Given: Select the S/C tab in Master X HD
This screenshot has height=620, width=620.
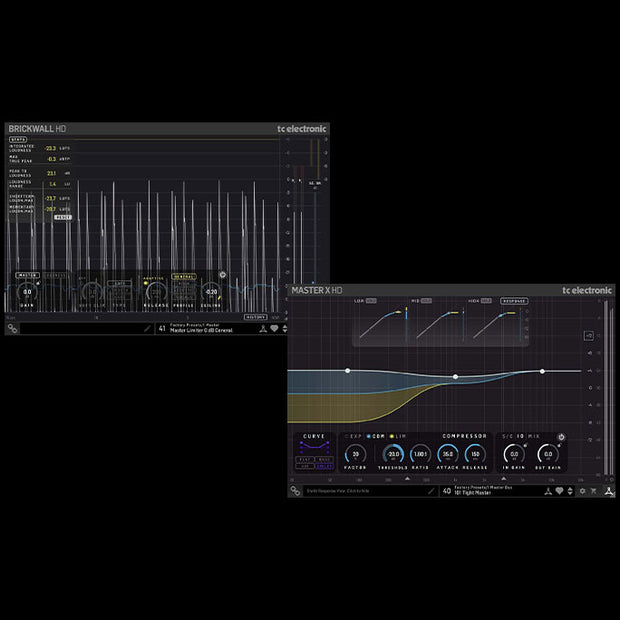Looking at the screenshot, I should [x=507, y=436].
